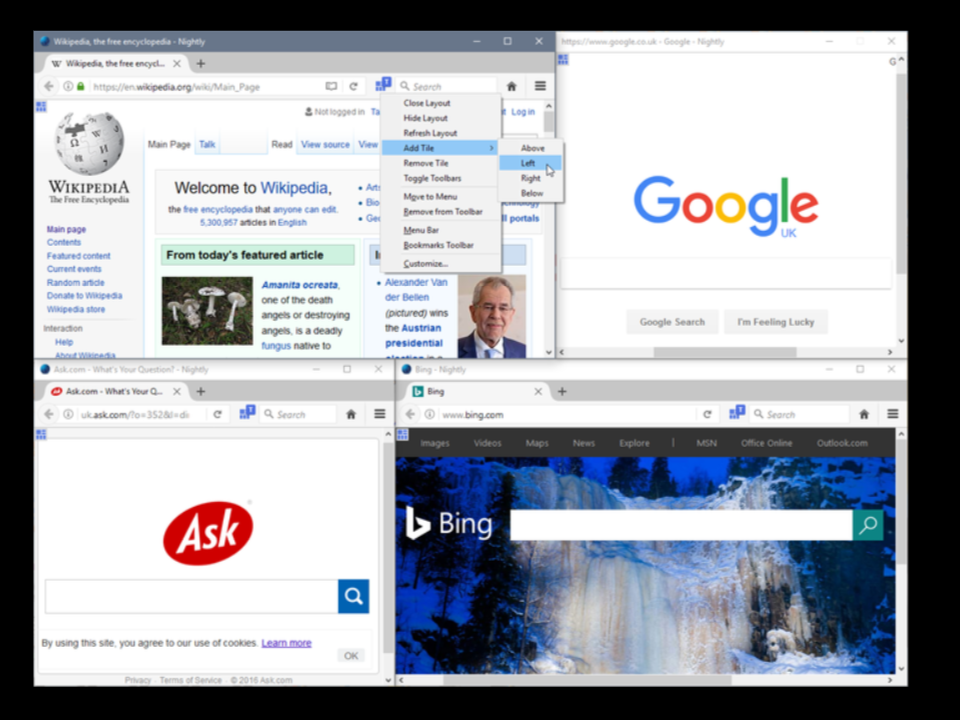Screen dimensions: 960x720
Task: Go to home page in Bing window
Action: click(864, 414)
